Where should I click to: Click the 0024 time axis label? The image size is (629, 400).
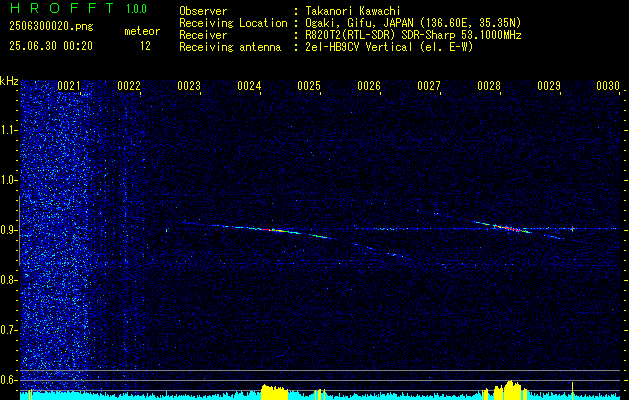click(249, 85)
